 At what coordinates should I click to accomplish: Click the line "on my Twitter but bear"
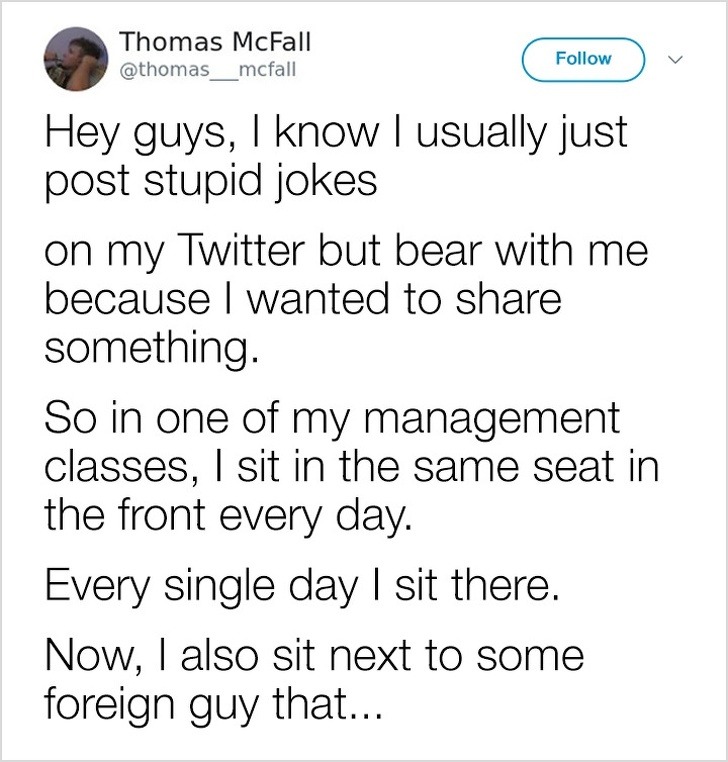pyautogui.click(x=344, y=253)
